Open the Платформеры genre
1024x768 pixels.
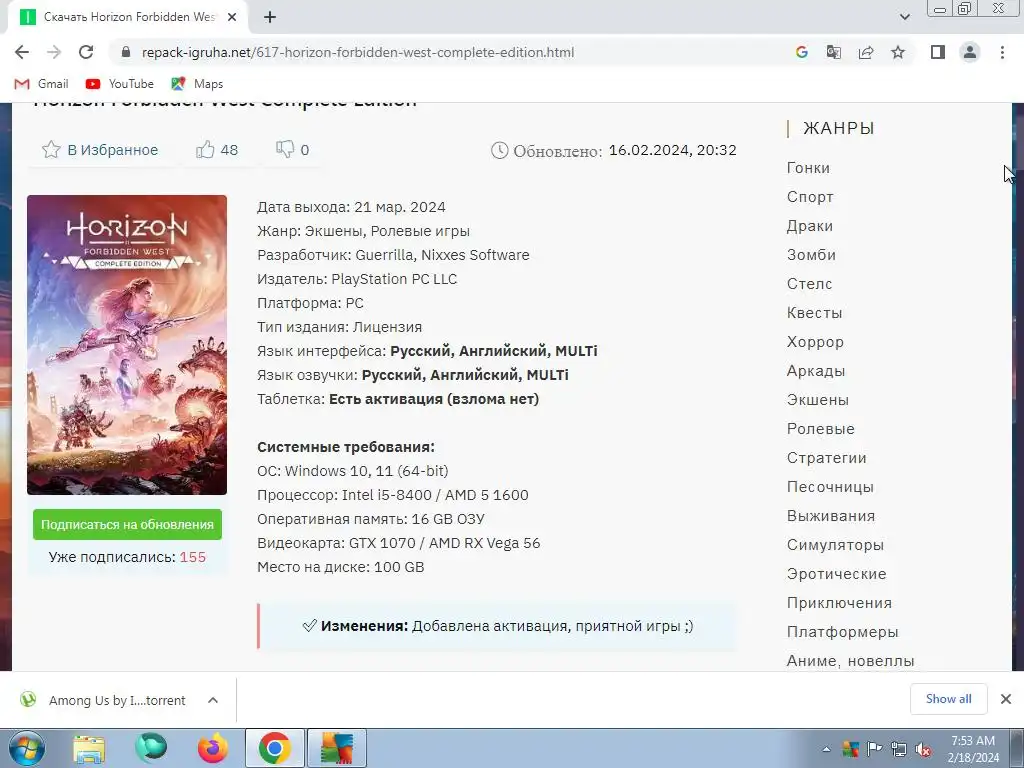click(x=842, y=632)
